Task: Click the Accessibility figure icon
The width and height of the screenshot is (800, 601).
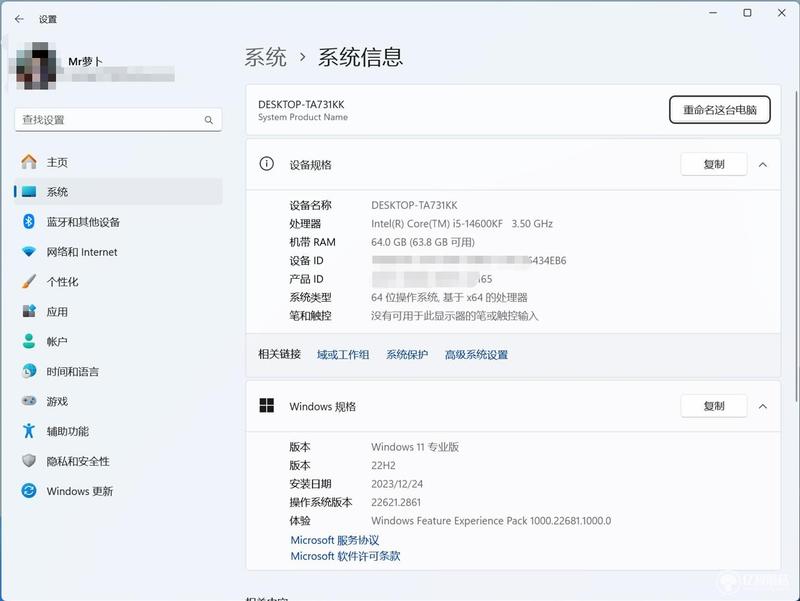Action: [x=29, y=431]
